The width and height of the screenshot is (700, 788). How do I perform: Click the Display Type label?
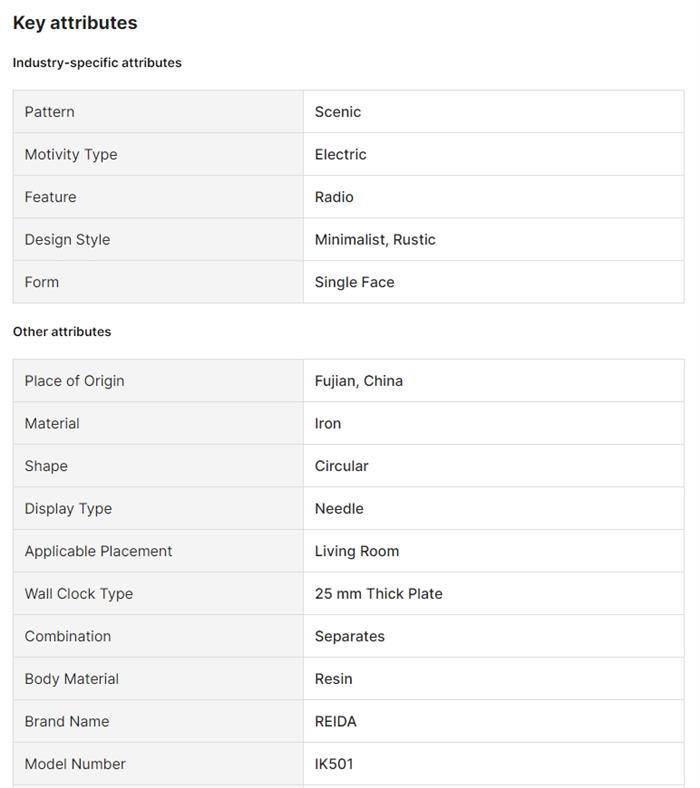(x=68, y=509)
